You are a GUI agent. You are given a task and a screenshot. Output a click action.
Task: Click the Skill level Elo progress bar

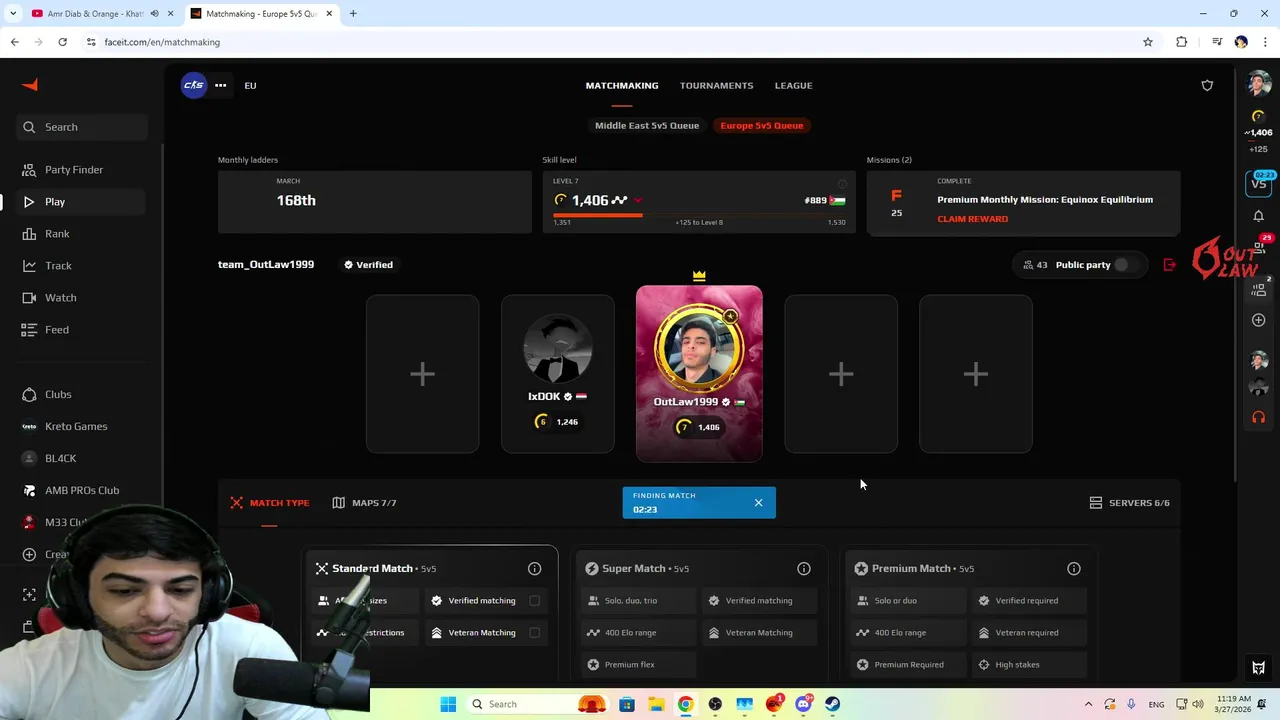pos(699,215)
